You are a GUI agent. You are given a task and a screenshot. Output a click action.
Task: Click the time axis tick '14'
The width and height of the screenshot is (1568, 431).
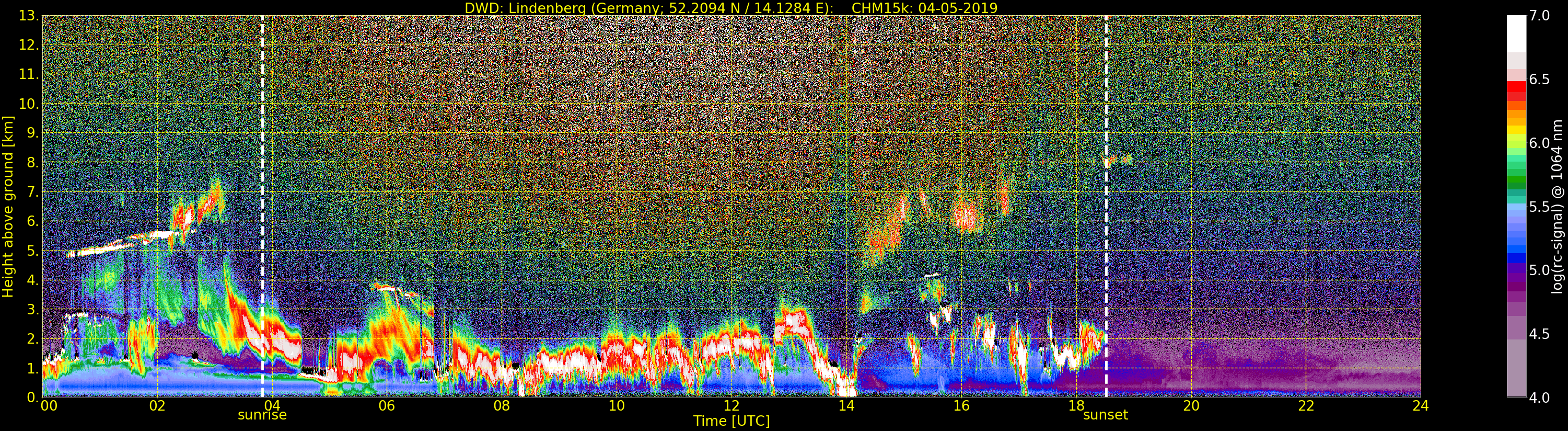(846, 406)
